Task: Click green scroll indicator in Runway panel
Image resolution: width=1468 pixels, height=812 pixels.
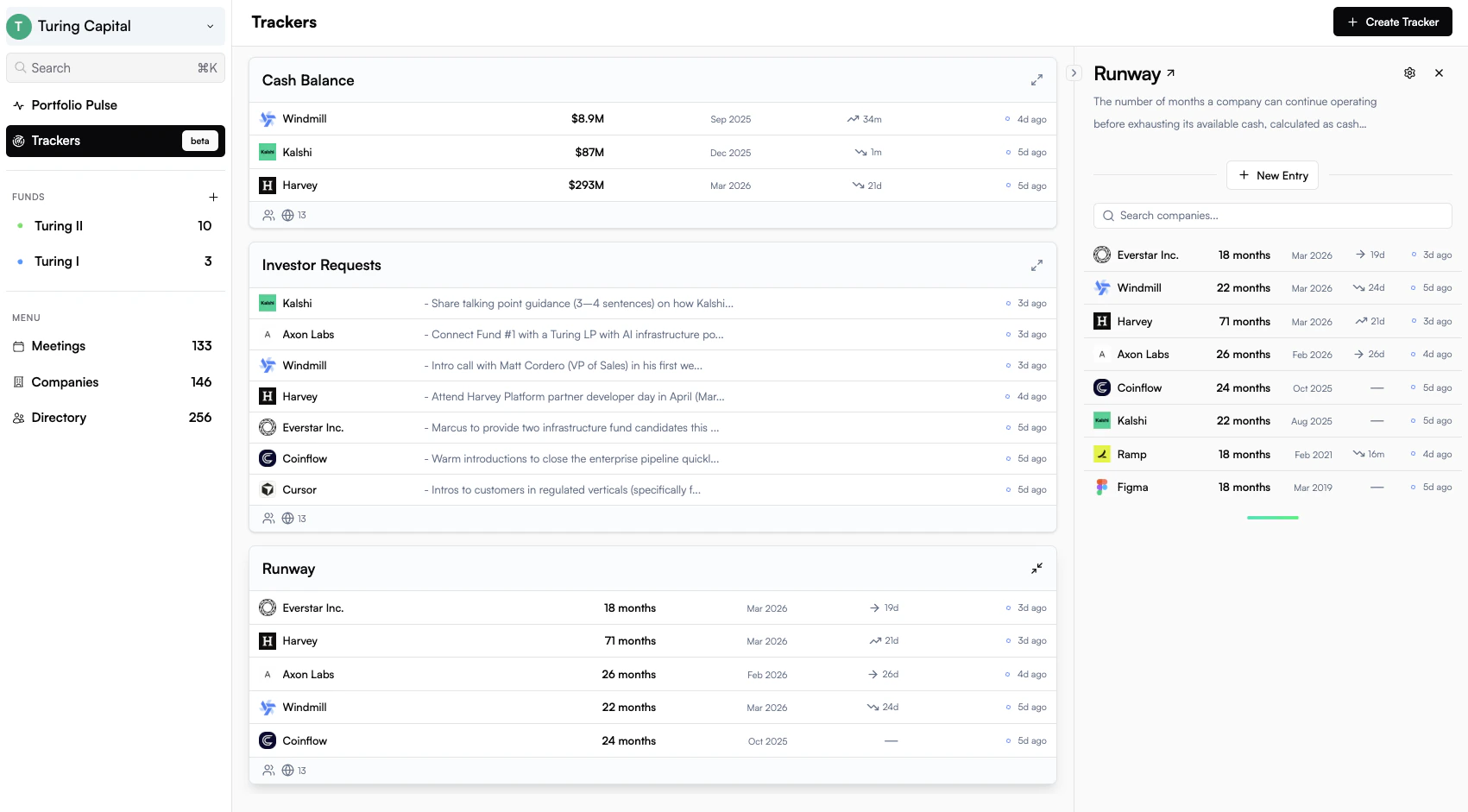Action: click(1273, 518)
